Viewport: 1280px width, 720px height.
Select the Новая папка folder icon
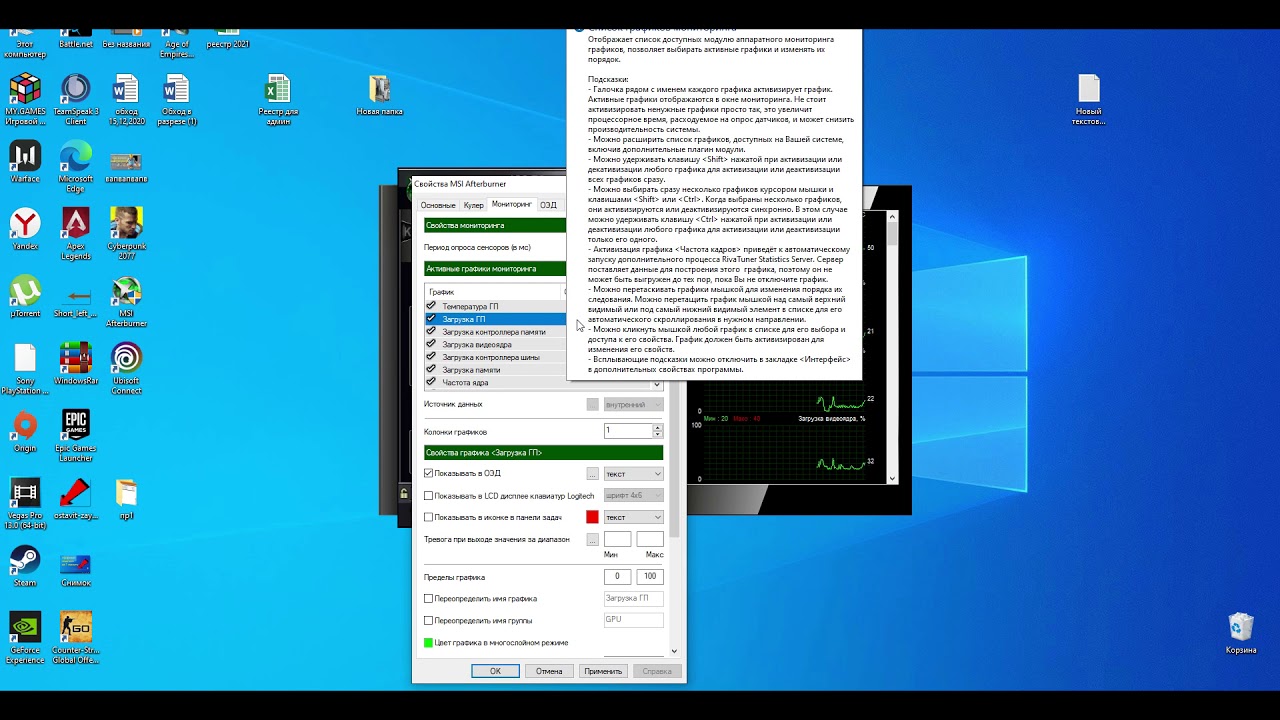(x=379, y=95)
